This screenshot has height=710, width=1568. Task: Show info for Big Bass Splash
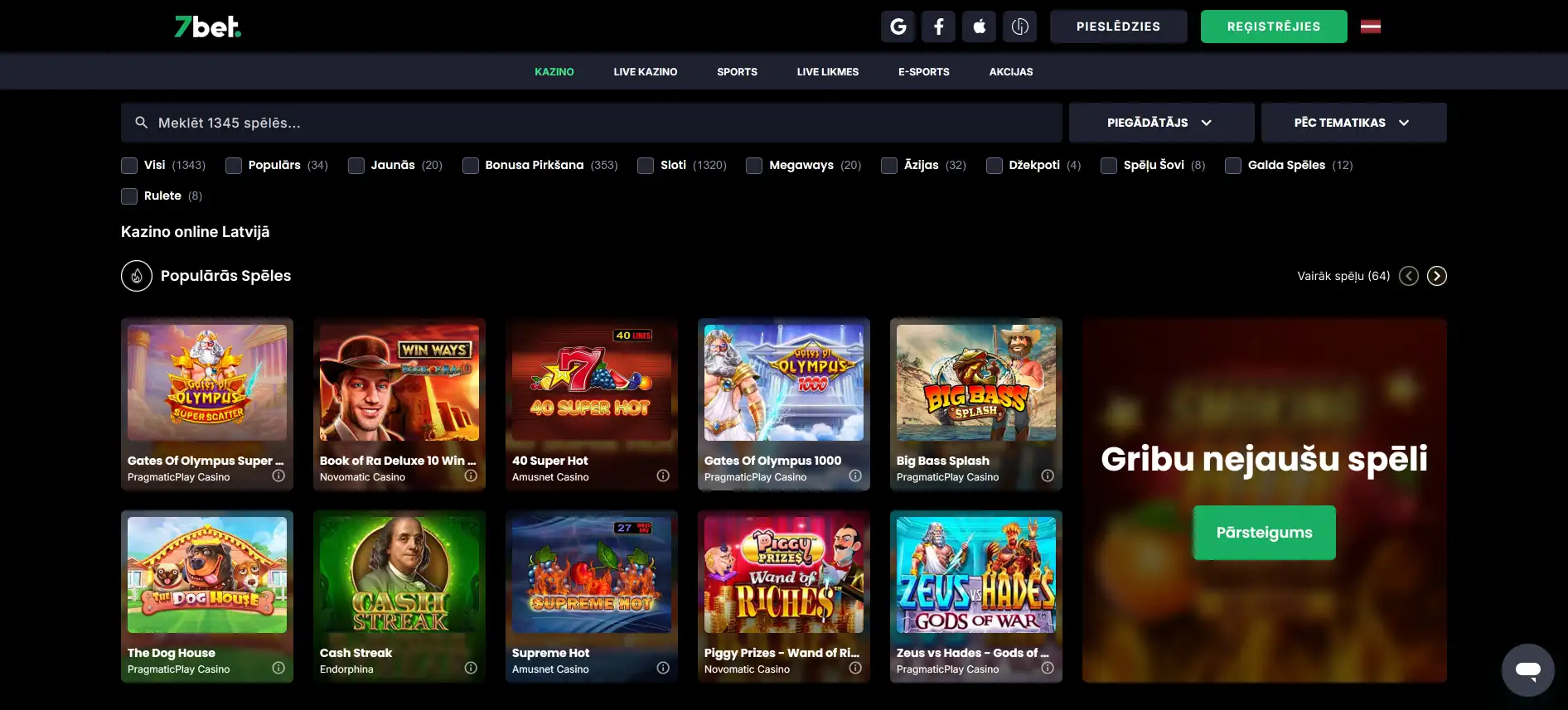[1048, 476]
